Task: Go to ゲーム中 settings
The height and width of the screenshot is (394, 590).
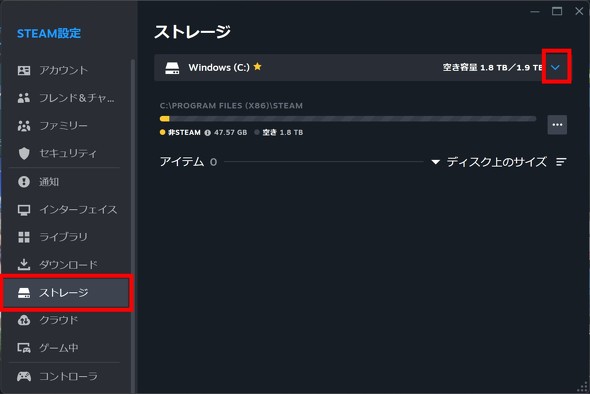Action: click(66, 347)
